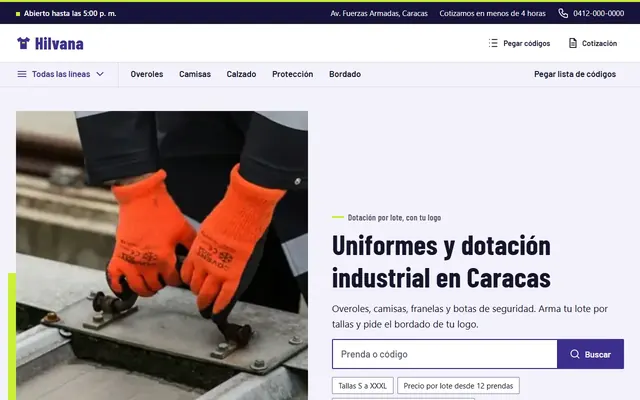Click the address Av. Fuerzas Armadas, Caracas
The height and width of the screenshot is (400, 640).
(379, 13)
